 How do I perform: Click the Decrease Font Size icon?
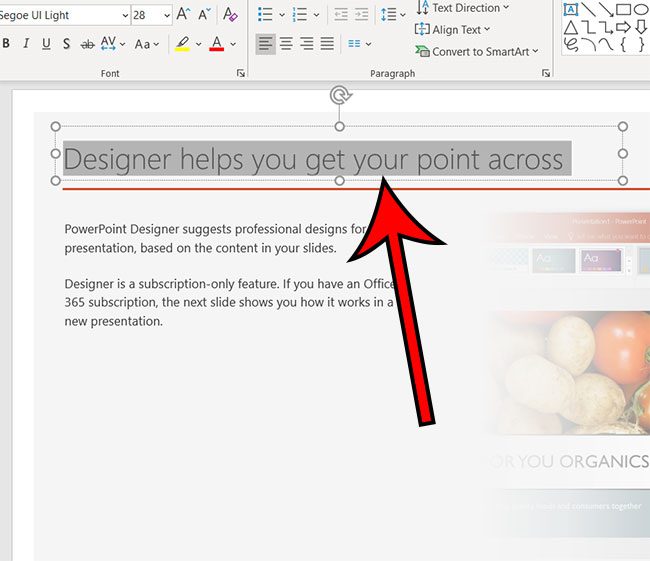point(204,15)
